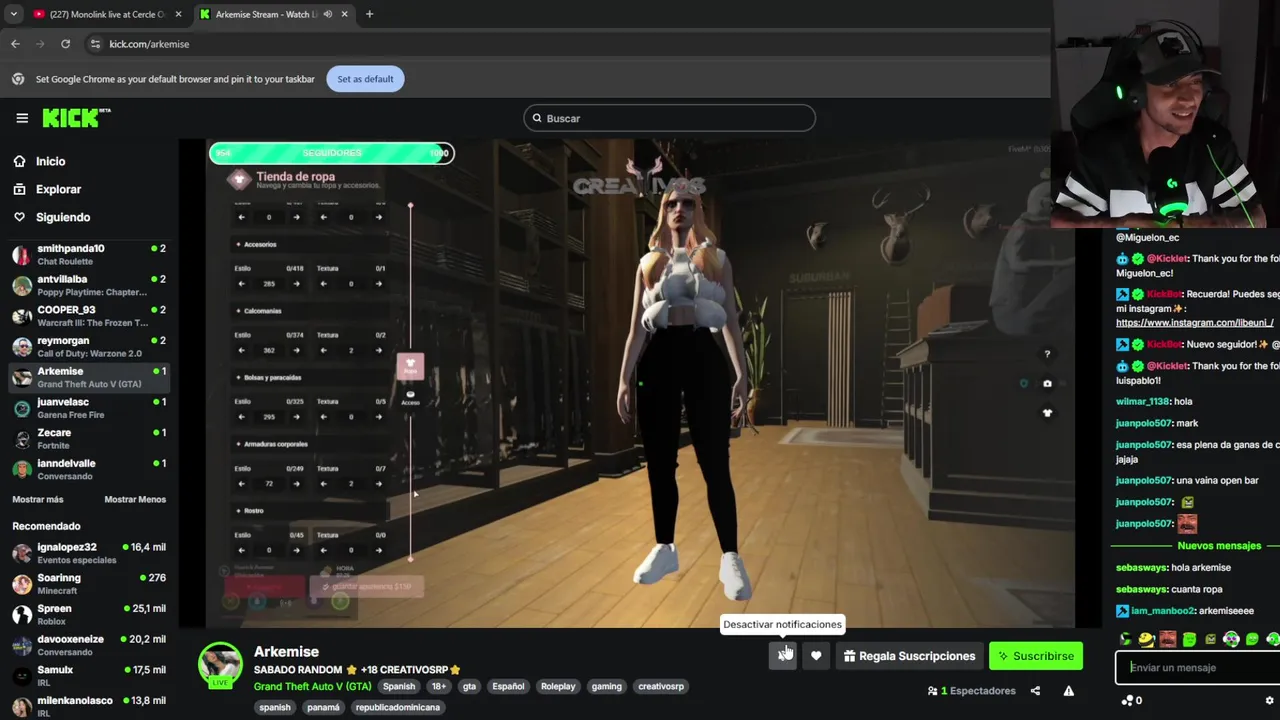Click the 18+ tag
1280x720 pixels.
[x=438, y=686]
